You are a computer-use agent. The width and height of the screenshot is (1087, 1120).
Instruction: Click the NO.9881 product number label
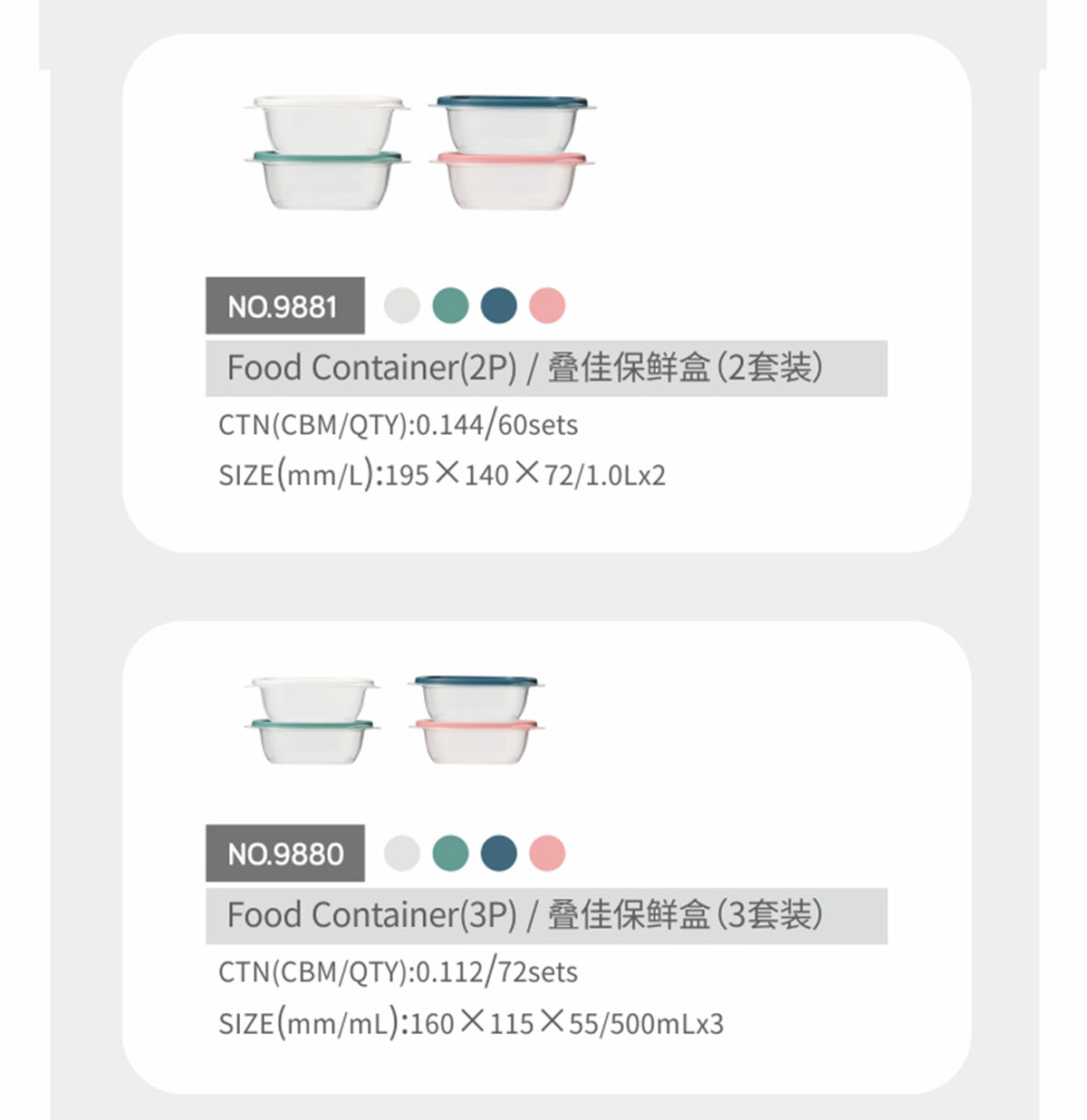point(284,306)
